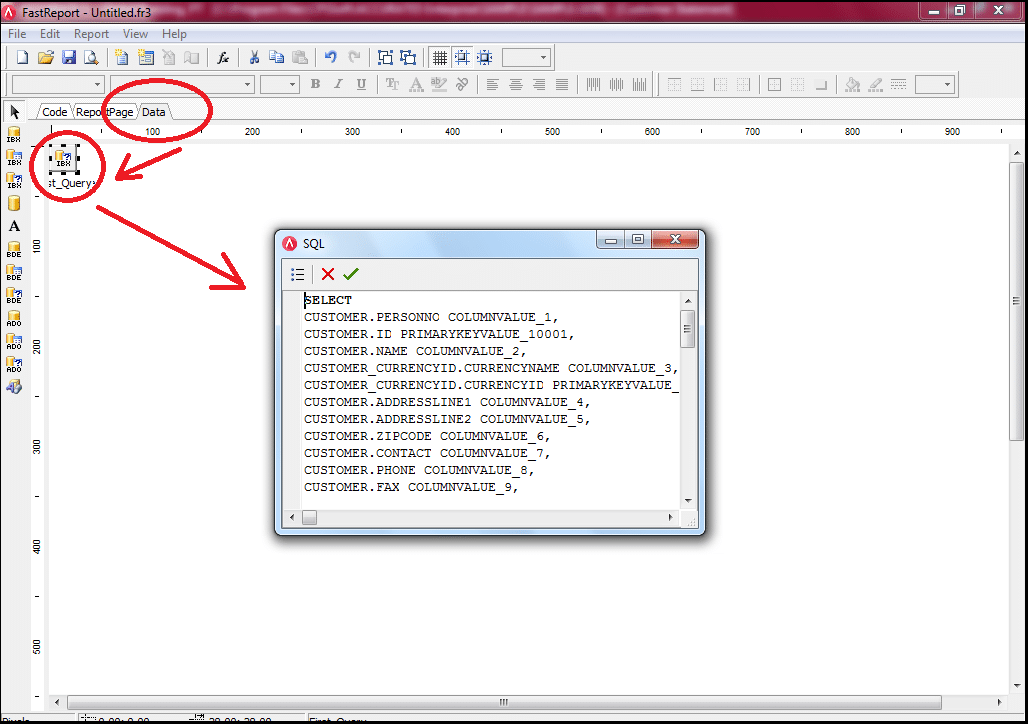Cancel SQL edits with the red X
1028x724 pixels.
point(328,274)
